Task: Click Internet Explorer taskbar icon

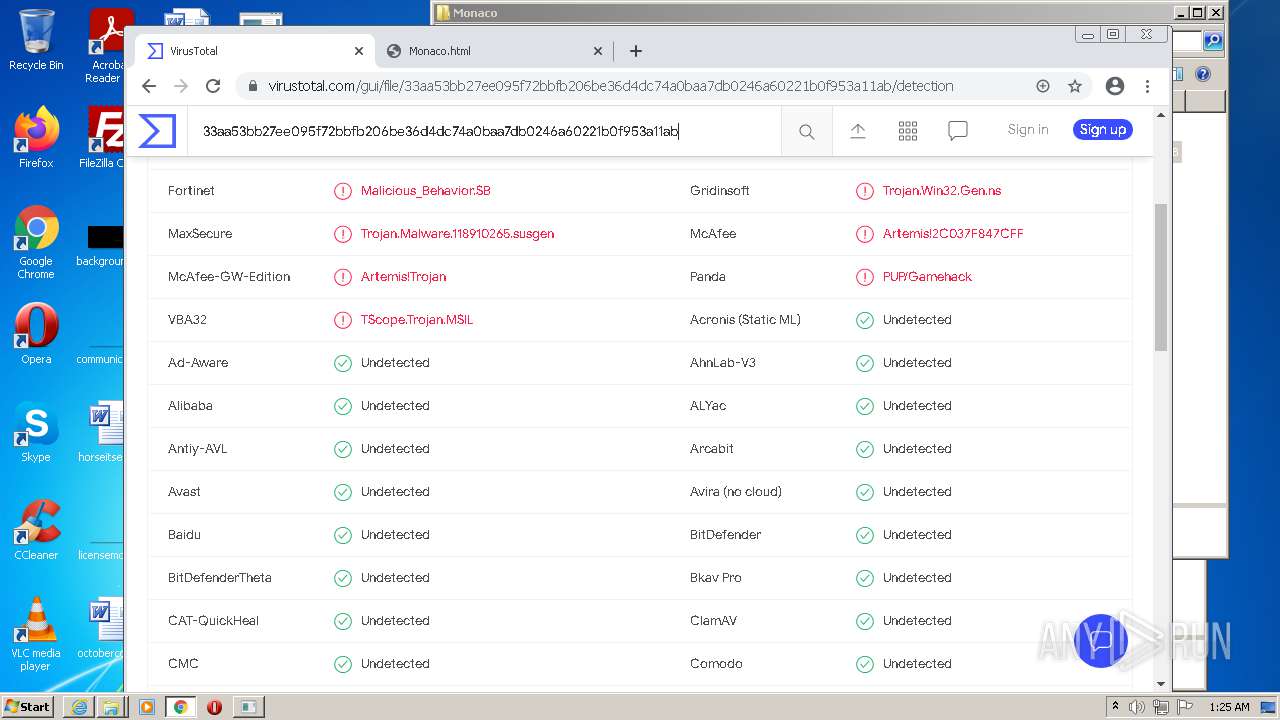Action: [79, 707]
